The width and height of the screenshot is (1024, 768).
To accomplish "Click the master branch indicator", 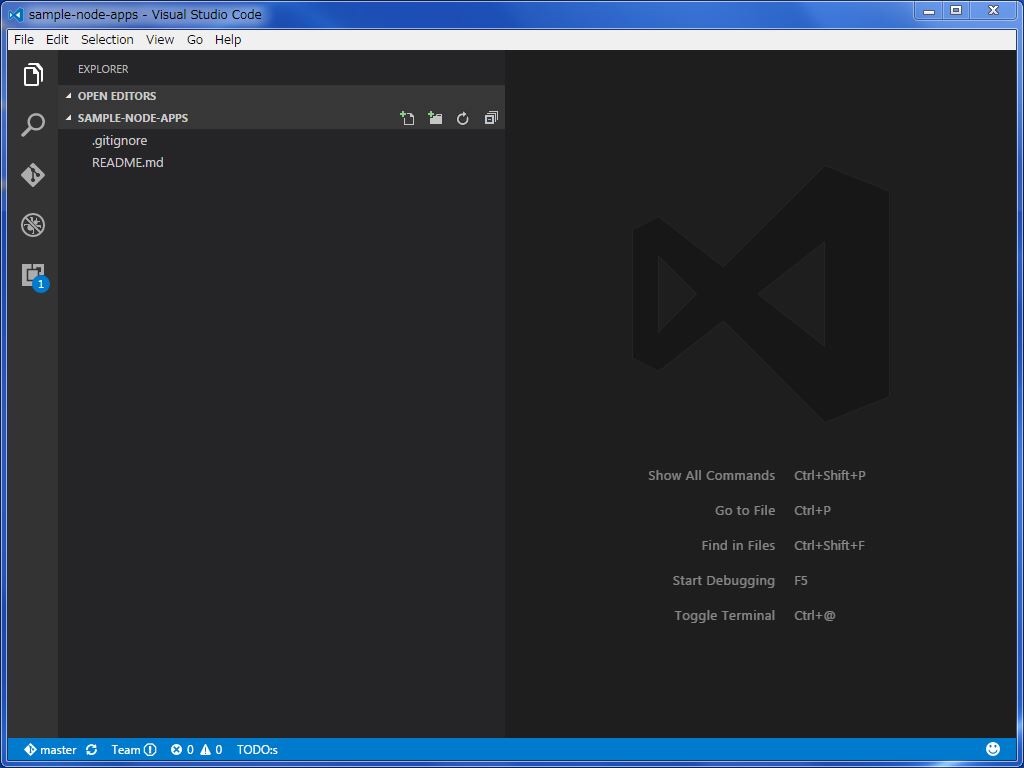I will click(x=50, y=750).
